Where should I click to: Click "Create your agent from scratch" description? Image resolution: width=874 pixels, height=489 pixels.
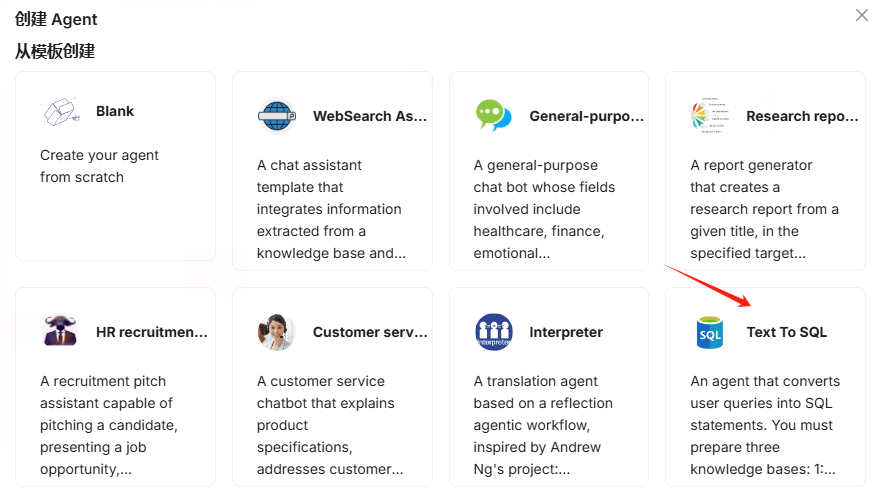pos(99,166)
